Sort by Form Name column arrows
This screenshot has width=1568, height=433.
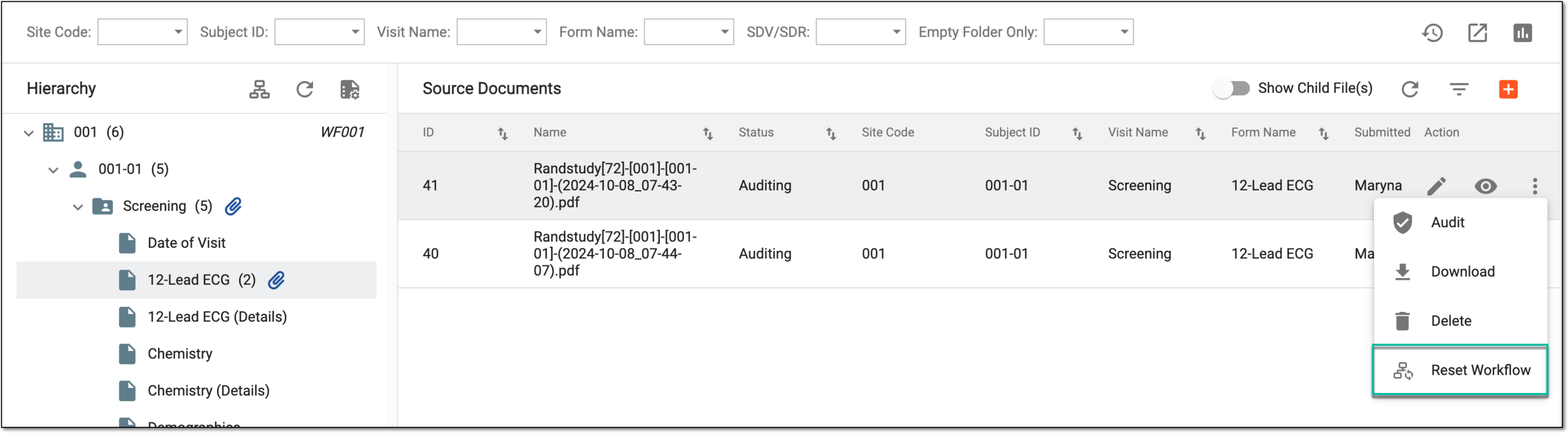point(1323,133)
